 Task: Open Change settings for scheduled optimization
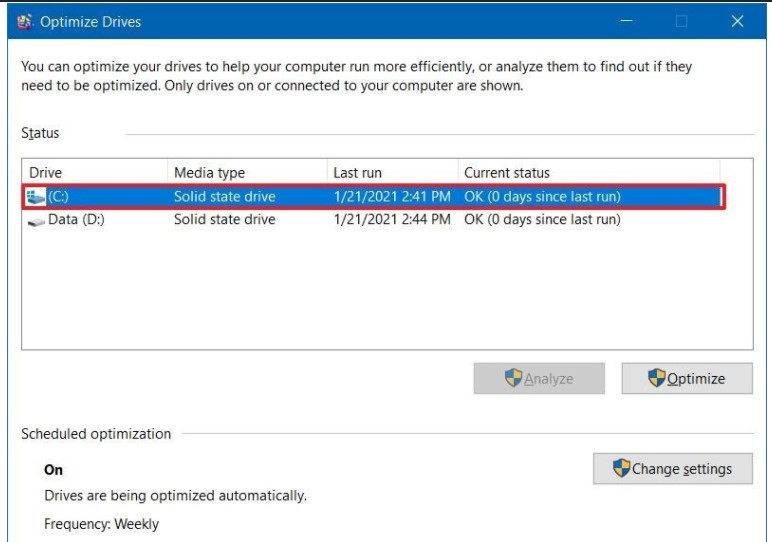tap(672, 468)
